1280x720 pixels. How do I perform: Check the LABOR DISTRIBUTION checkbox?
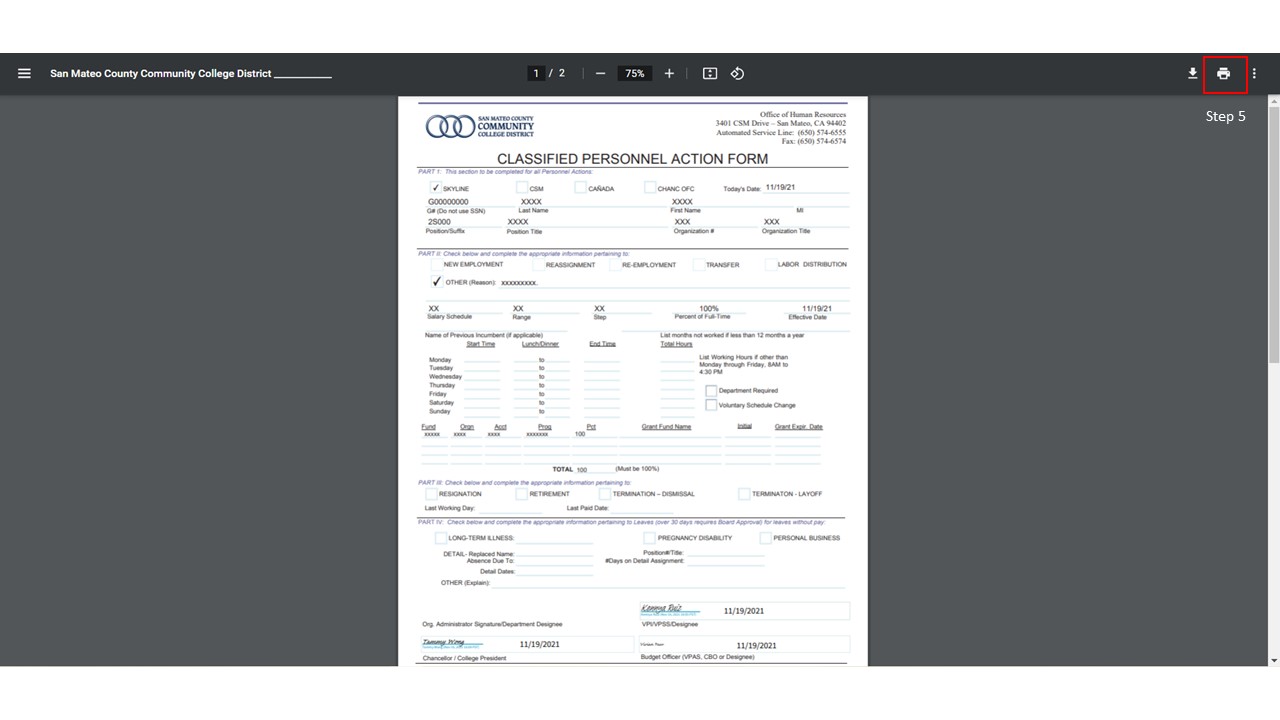click(770, 265)
